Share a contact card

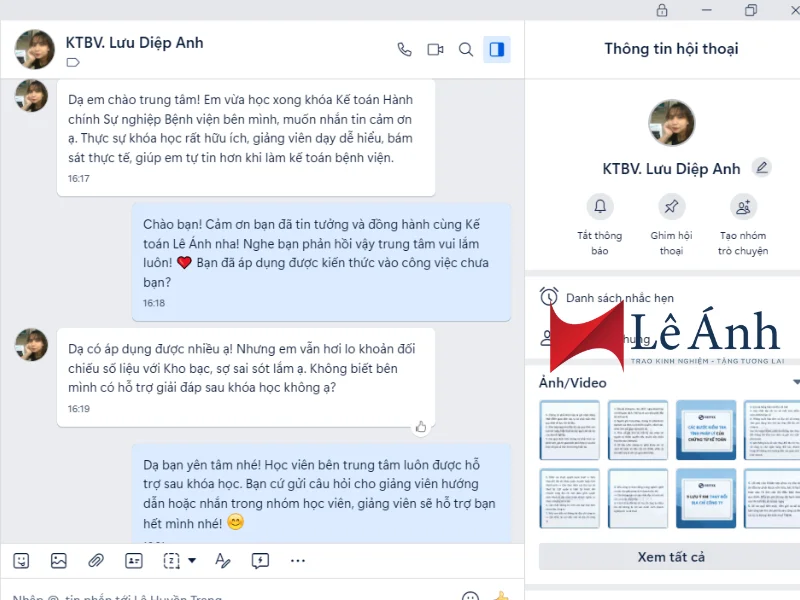[x=134, y=561]
